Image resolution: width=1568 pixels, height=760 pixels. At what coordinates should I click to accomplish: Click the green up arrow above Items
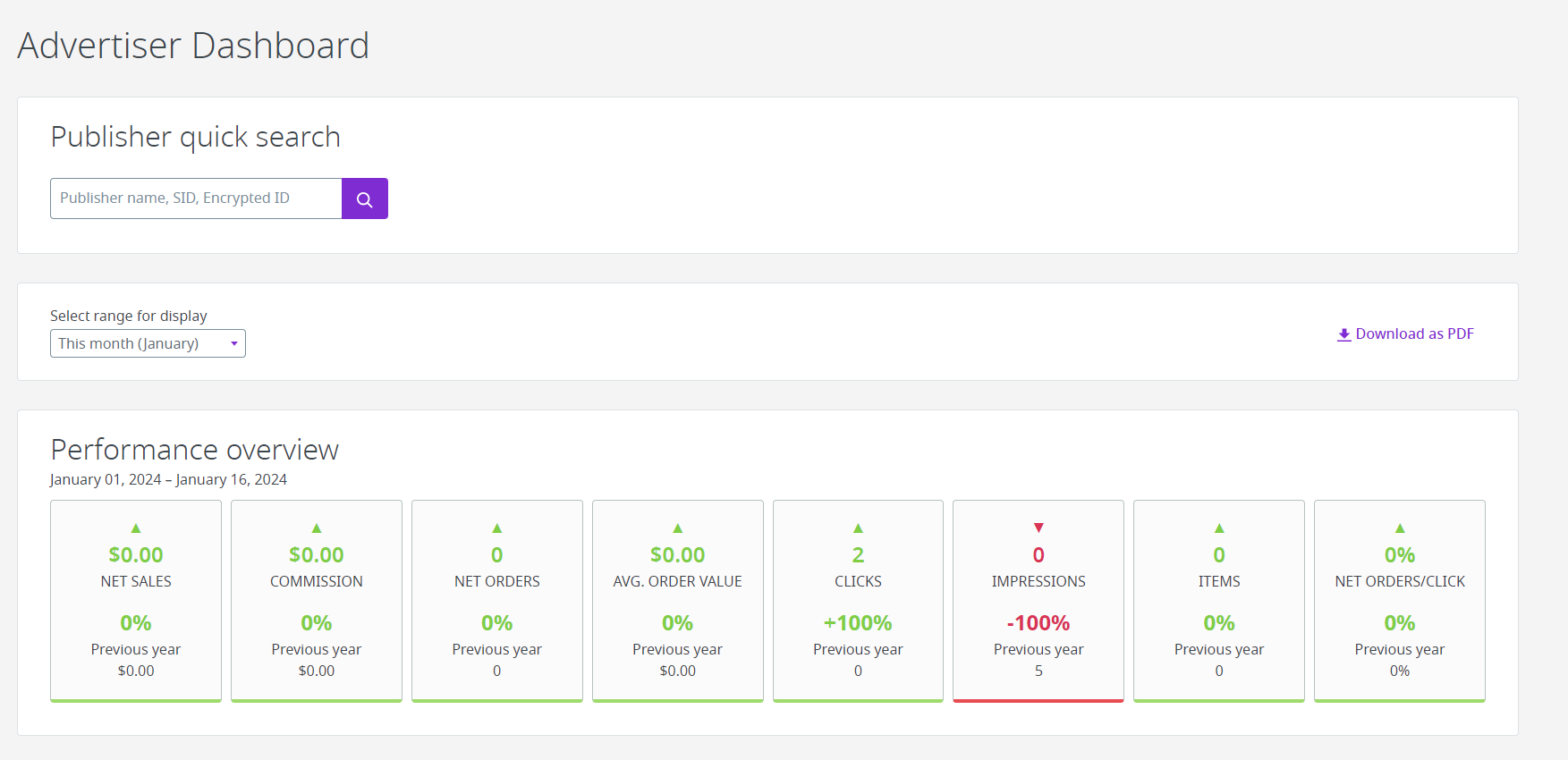pos(1219,528)
